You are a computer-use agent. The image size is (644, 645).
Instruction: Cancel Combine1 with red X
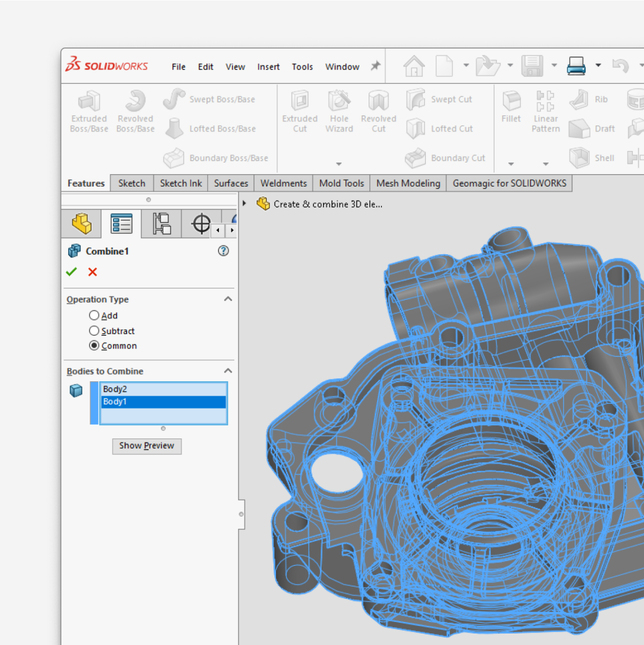coord(93,272)
